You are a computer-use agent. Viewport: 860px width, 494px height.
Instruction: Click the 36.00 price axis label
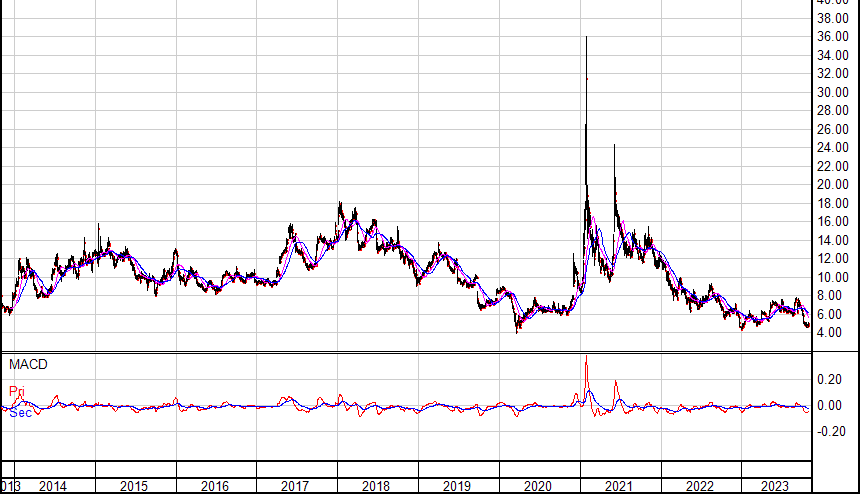pos(833,37)
